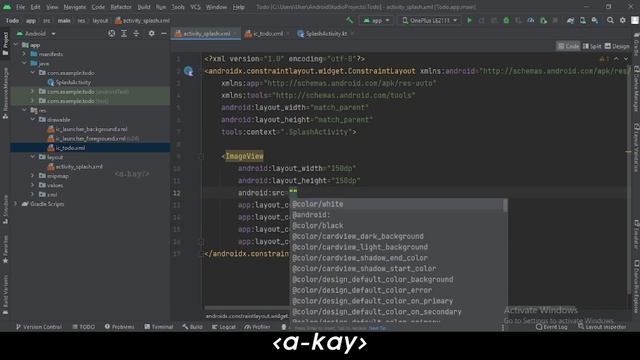Collapse the app module tree node
This screenshot has width=640, height=360.
pos(16,45)
